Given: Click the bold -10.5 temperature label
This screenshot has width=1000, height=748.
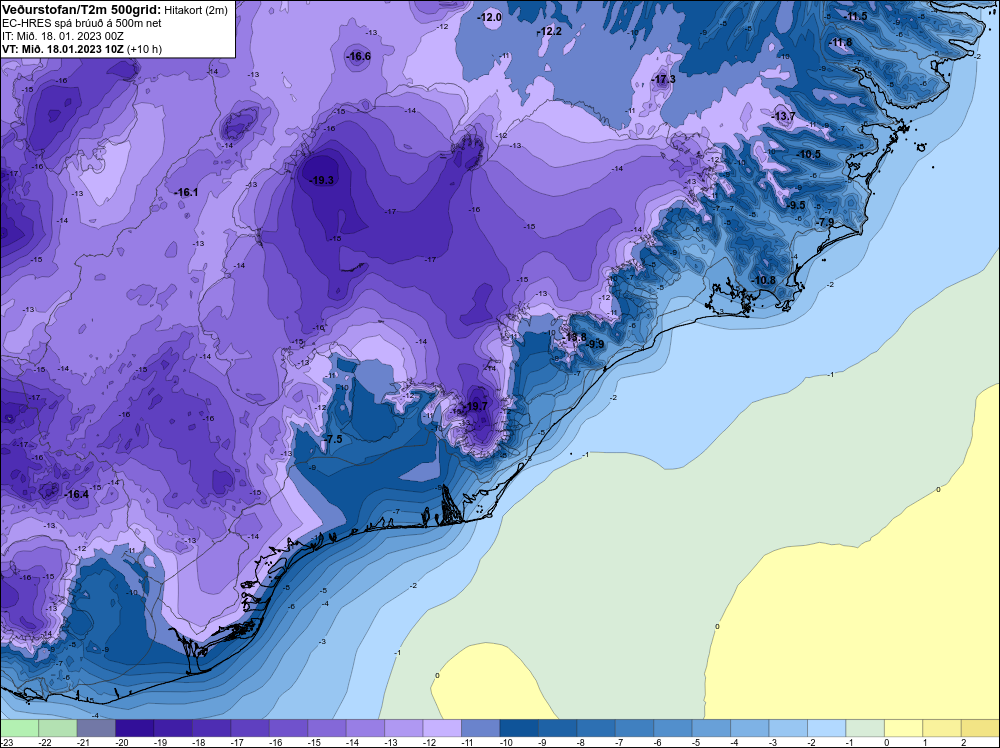Looking at the screenshot, I should (x=809, y=154).
